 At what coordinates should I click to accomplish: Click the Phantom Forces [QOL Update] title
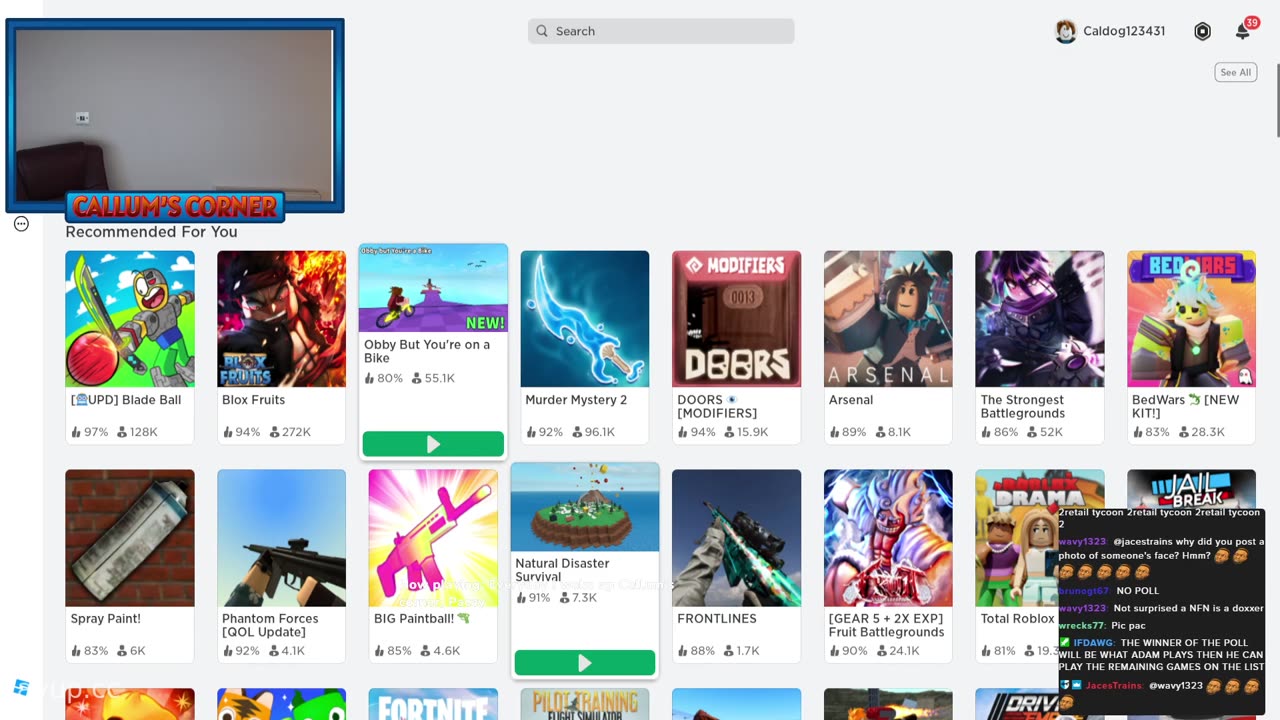(270, 625)
